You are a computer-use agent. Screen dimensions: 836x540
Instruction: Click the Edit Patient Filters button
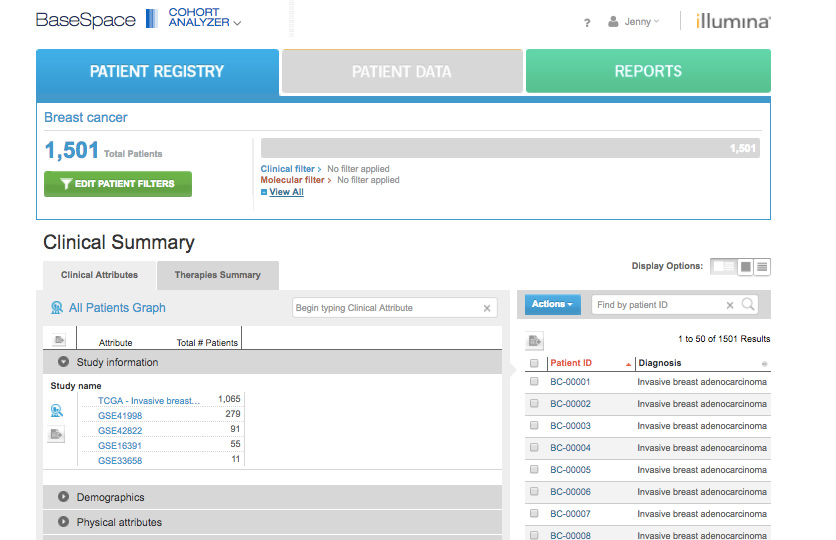point(118,184)
